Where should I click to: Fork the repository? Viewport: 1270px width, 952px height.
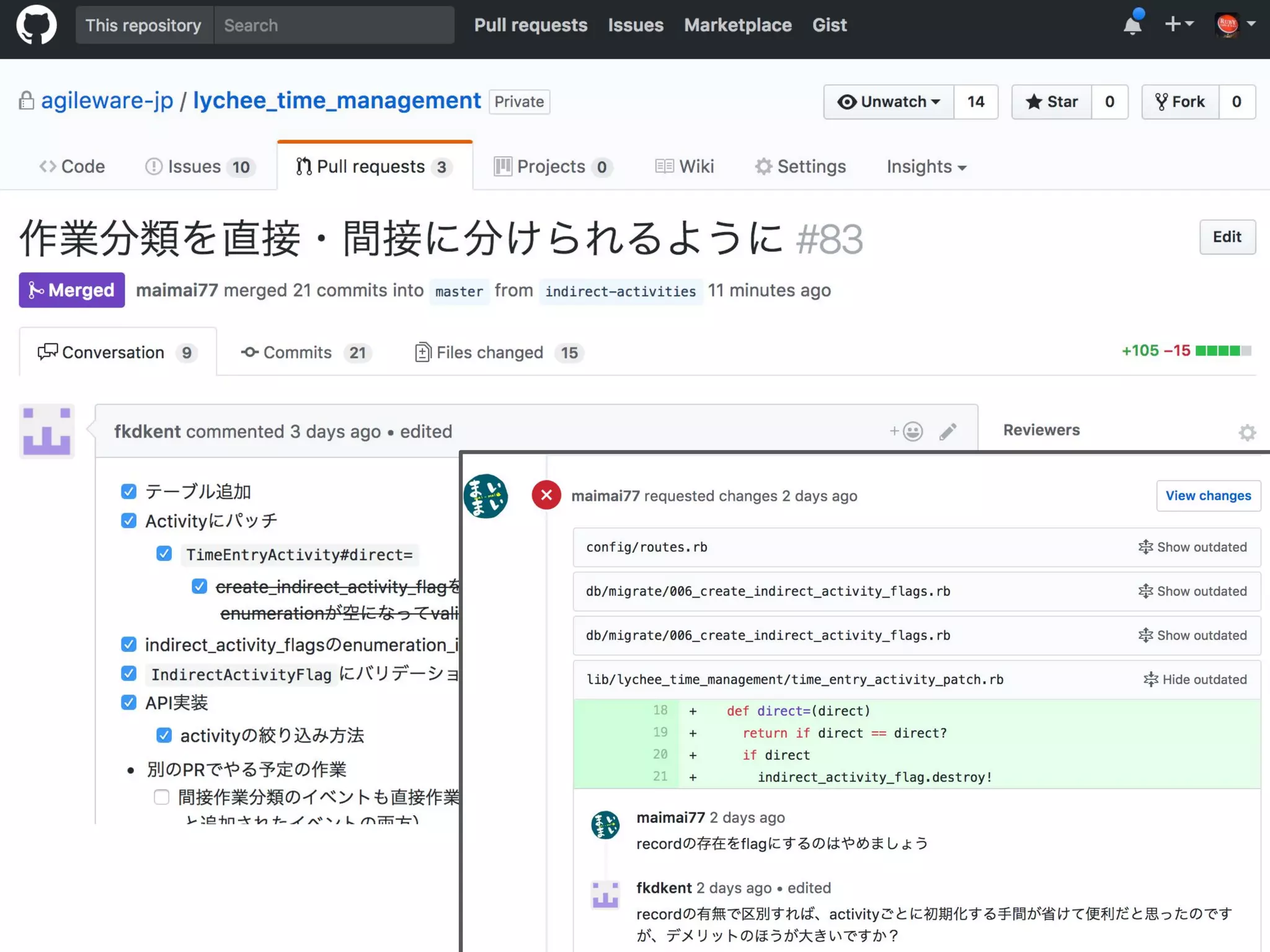click(x=1181, y=102)
